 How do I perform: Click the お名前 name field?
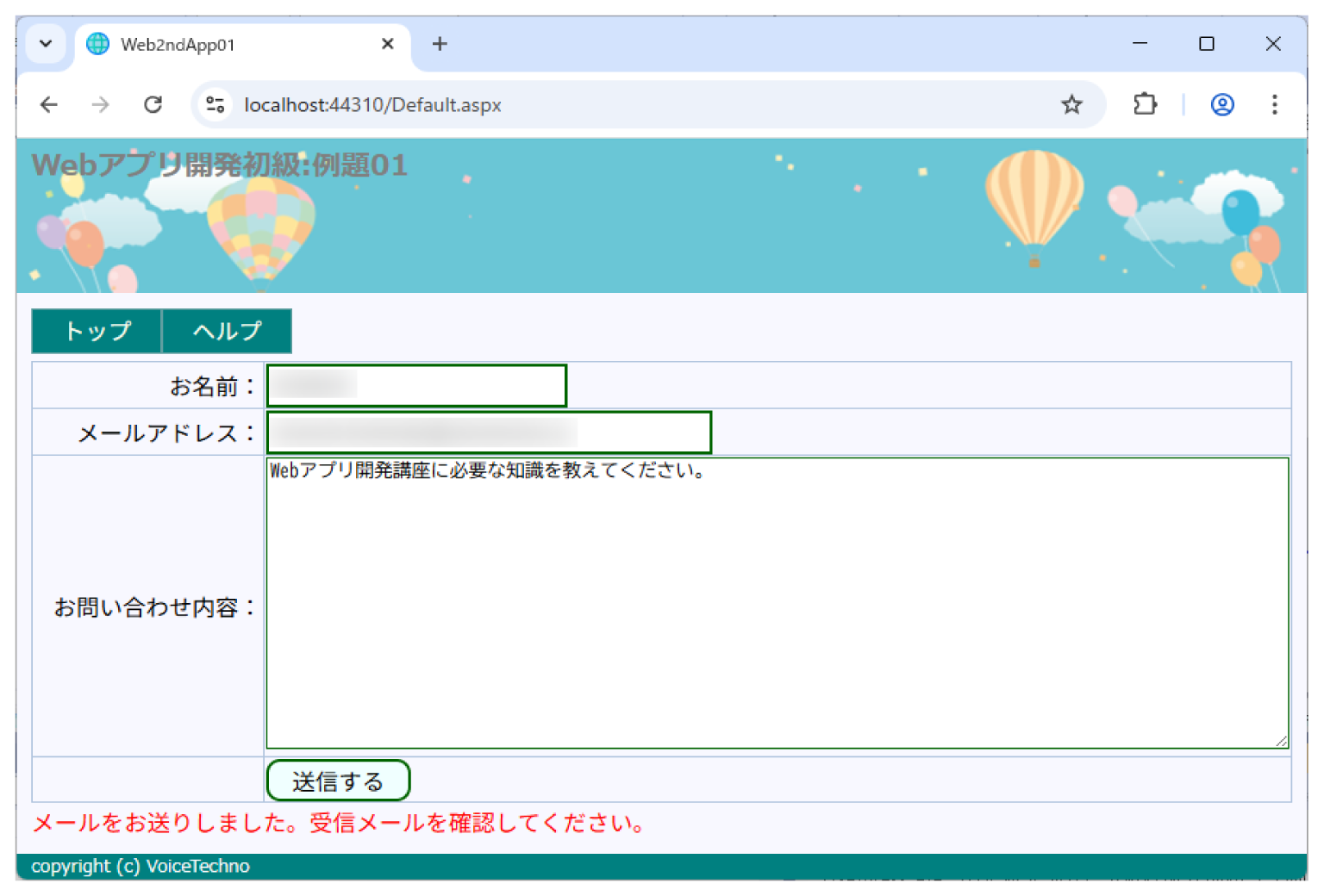[415, 385]
